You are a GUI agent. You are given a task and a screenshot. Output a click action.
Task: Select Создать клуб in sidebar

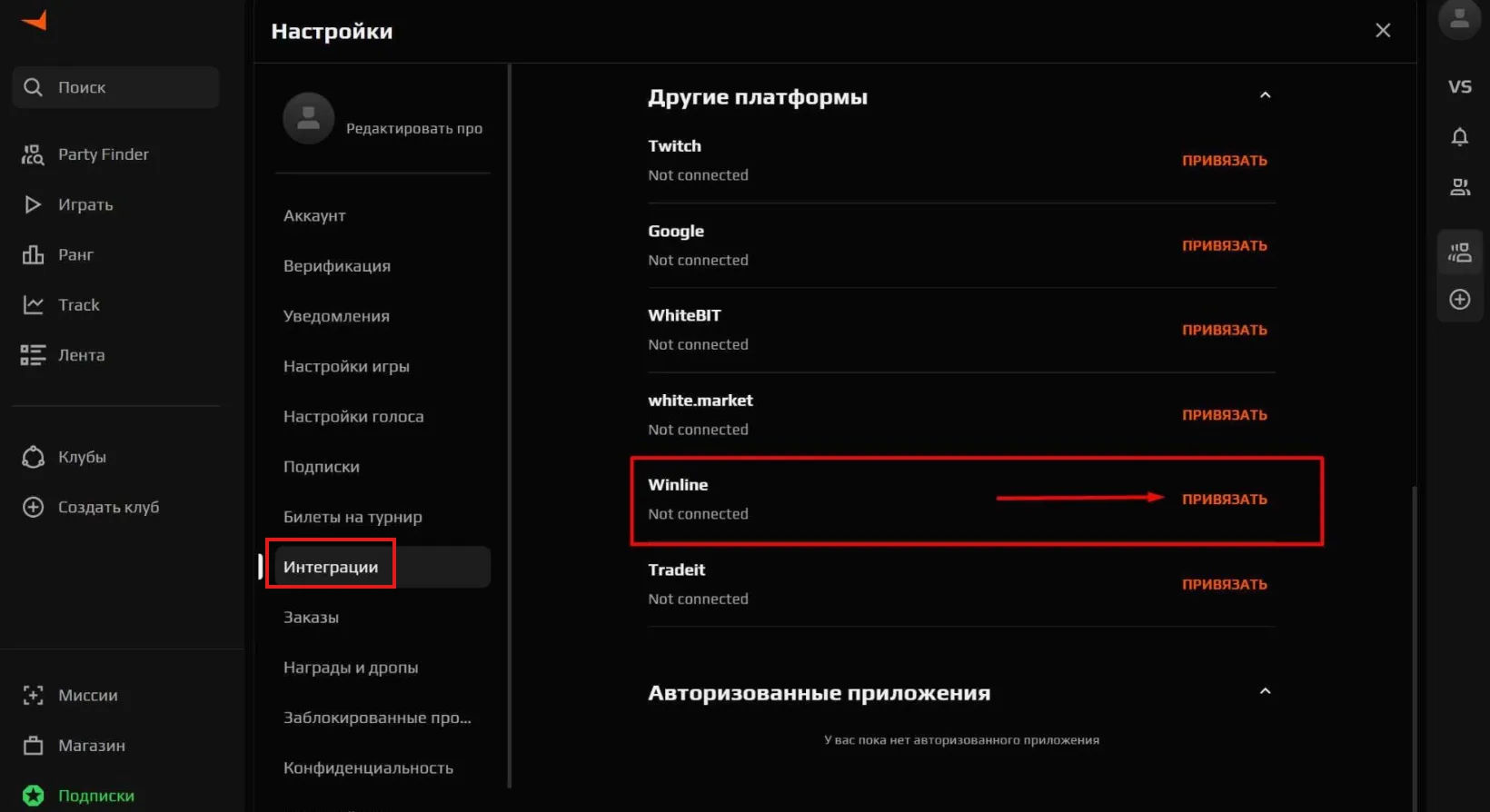108,507
